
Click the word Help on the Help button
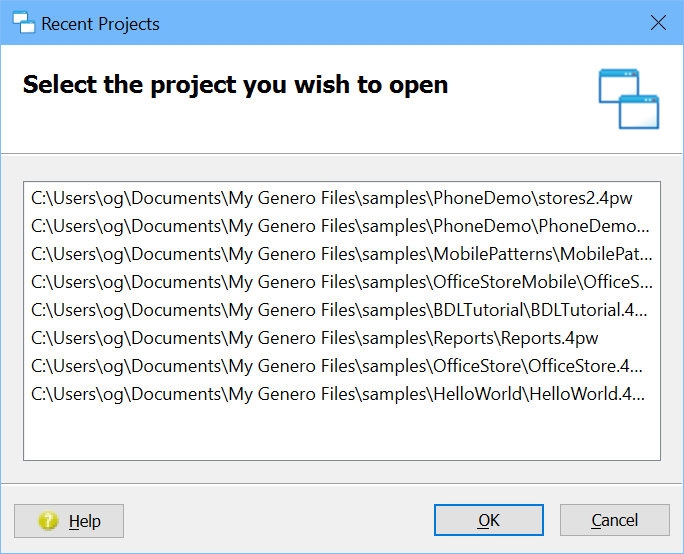[x=85, y=521]
